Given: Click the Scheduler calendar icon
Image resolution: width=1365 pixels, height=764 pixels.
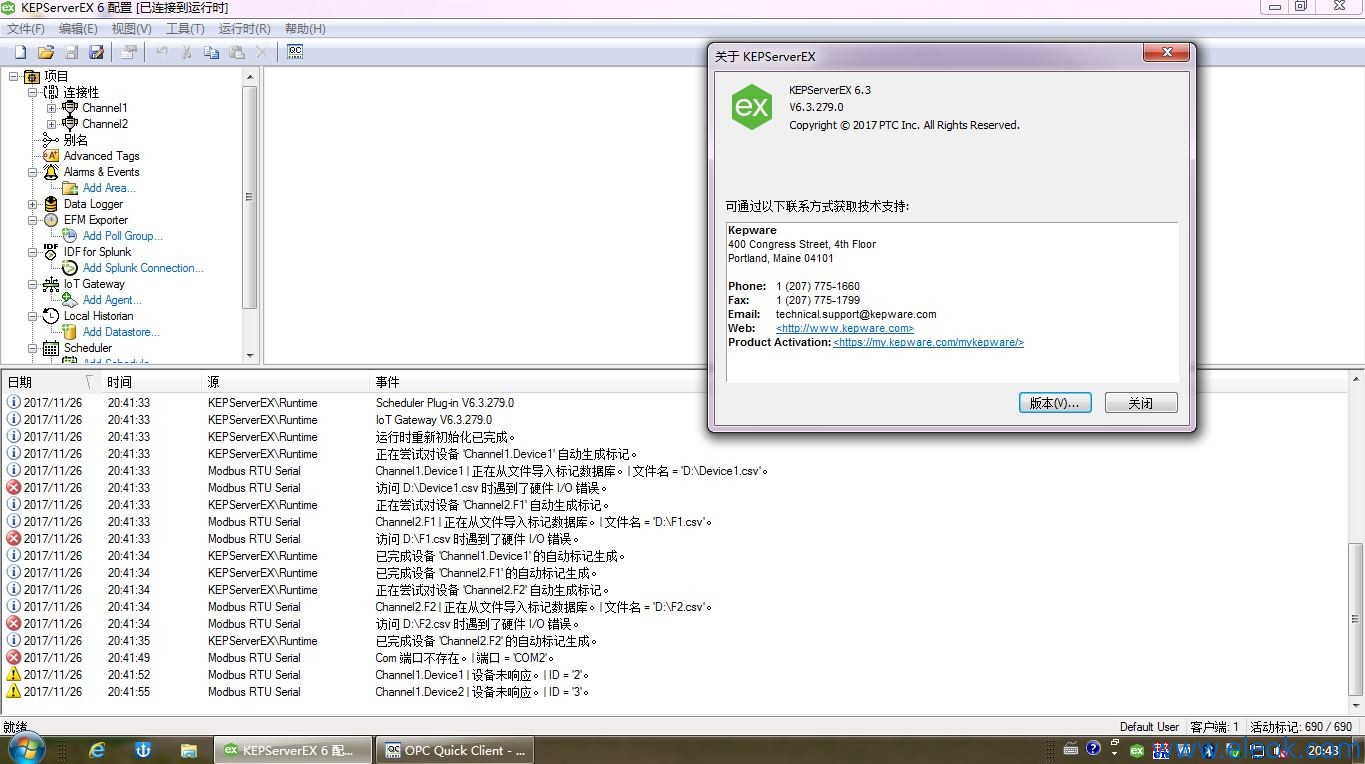Looking at the screenshot, I should 51,348.
